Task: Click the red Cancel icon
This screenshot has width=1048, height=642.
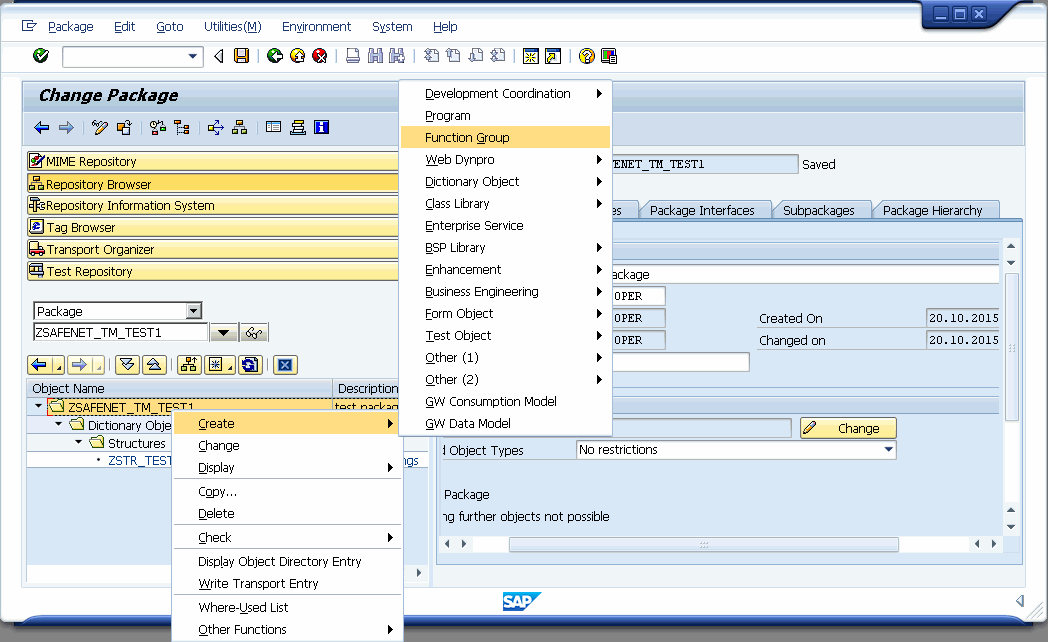Action: (320, 56)
